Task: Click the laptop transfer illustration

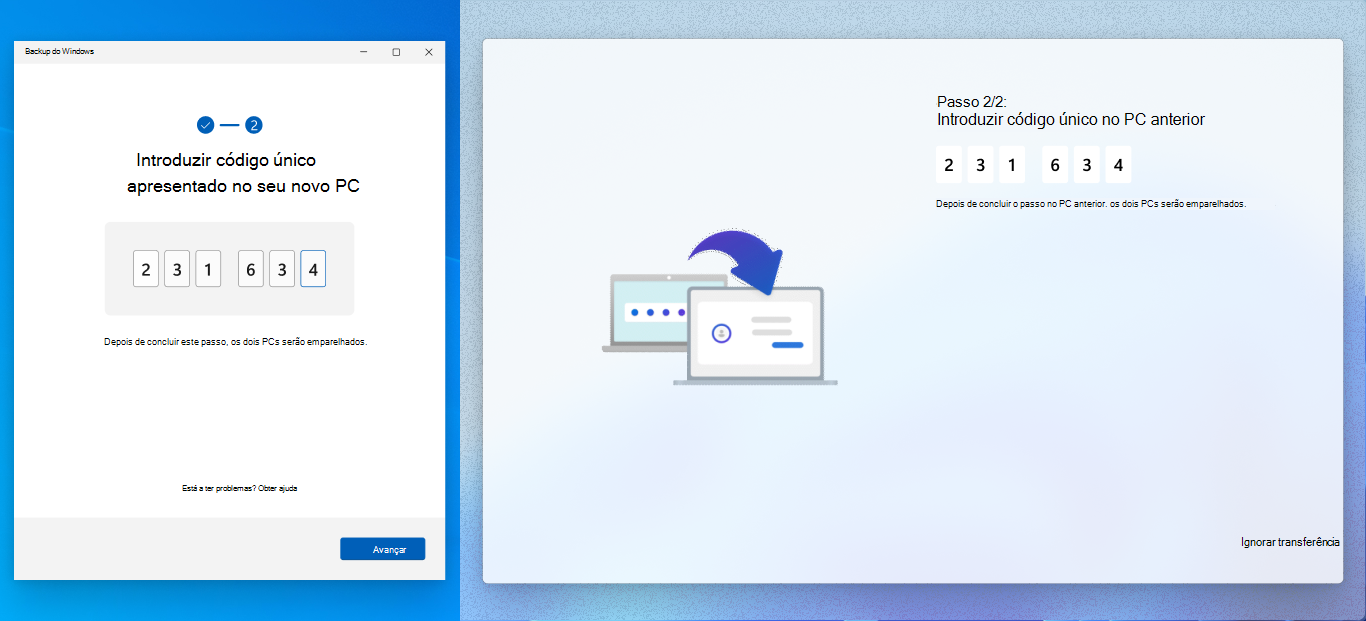Action: click(720, 307)
